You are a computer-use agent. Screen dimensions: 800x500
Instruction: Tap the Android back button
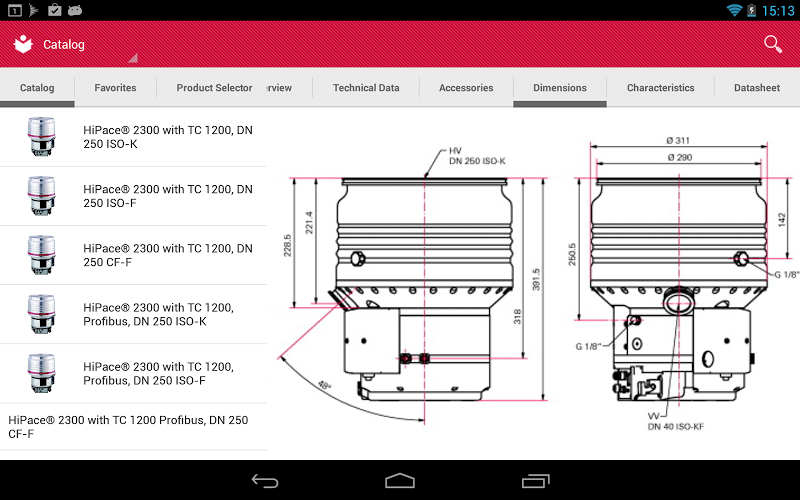pos(265,481)
